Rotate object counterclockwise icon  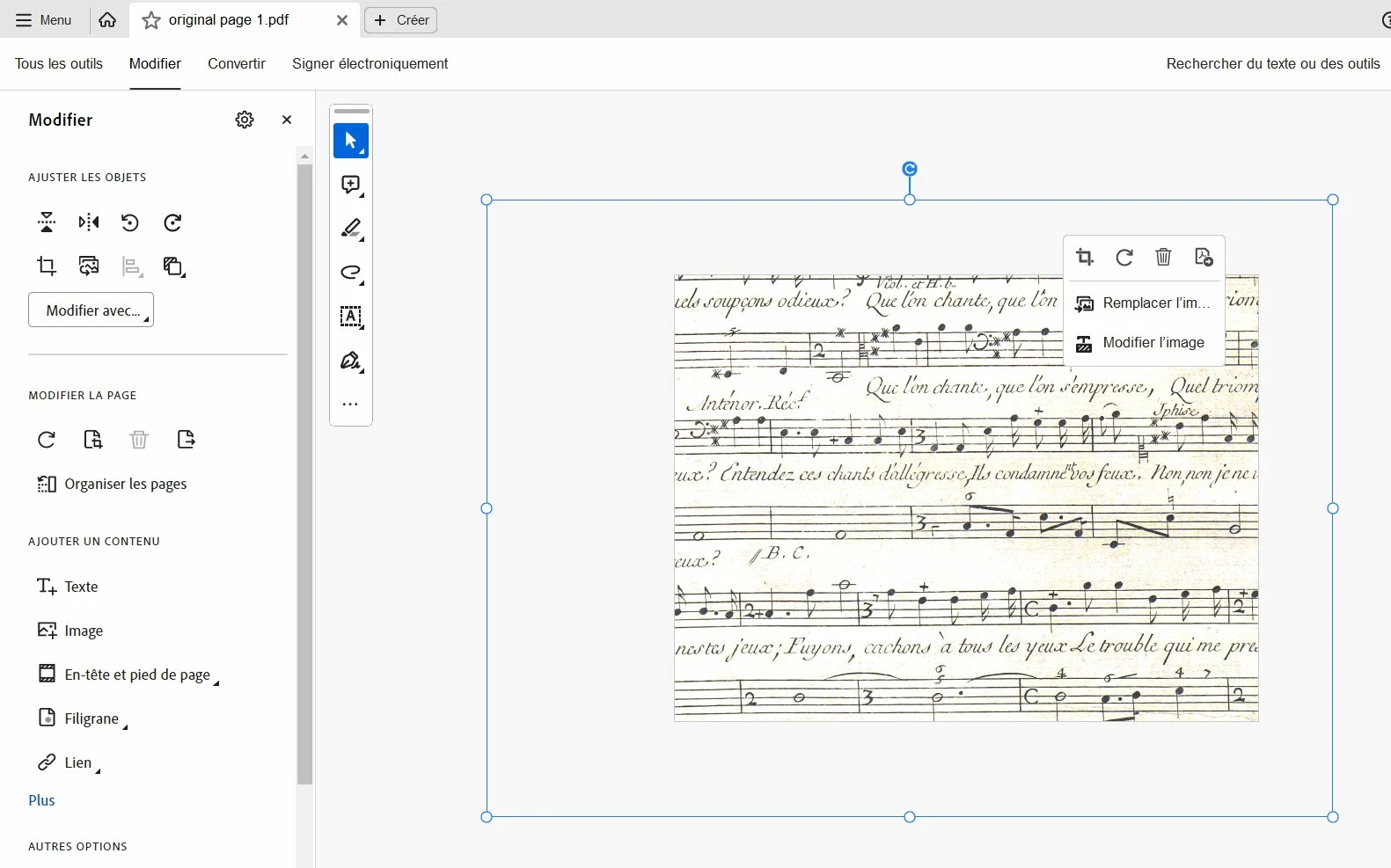(x=130, y=222)
